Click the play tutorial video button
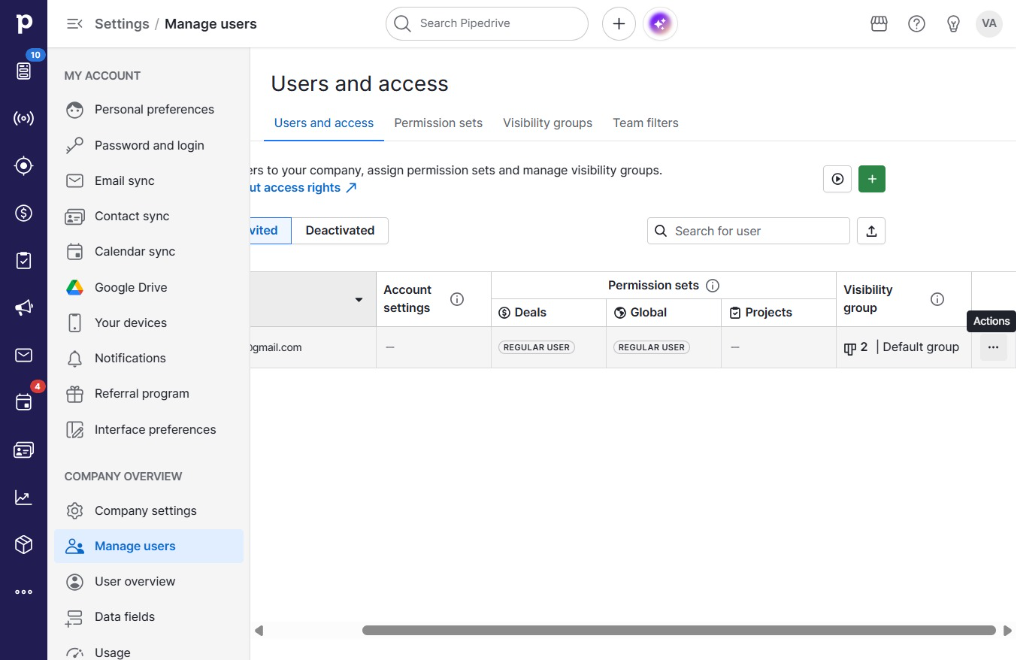Screen dimensions: 1016x660 tap(837, 179)
